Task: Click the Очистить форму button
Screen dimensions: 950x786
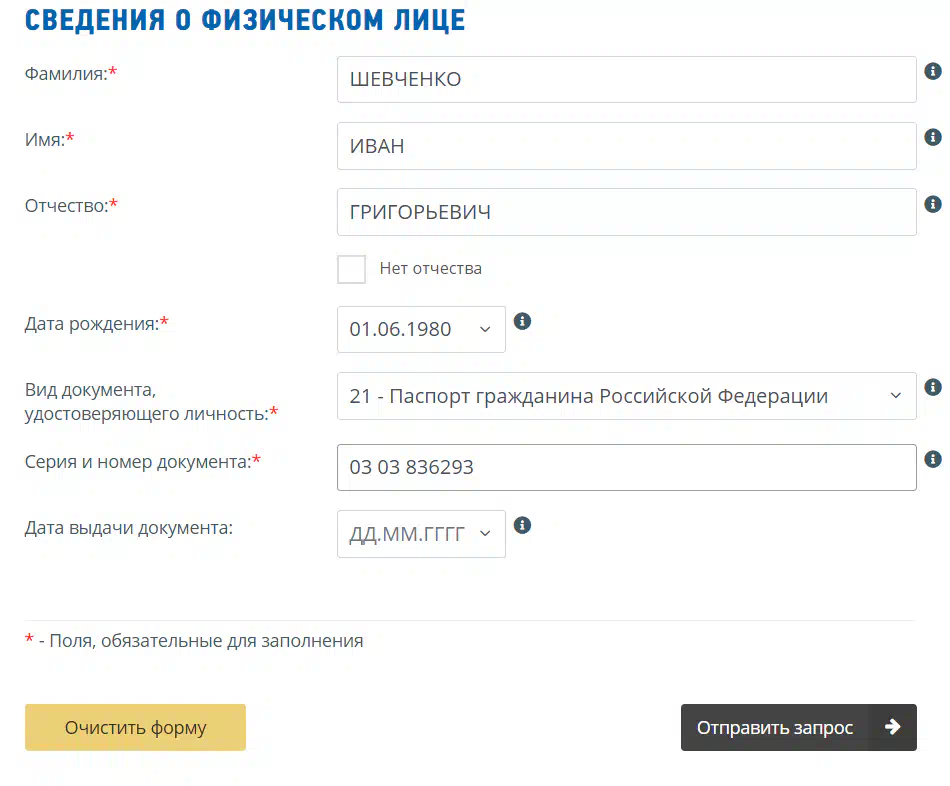Action: [x=135, y=727]
